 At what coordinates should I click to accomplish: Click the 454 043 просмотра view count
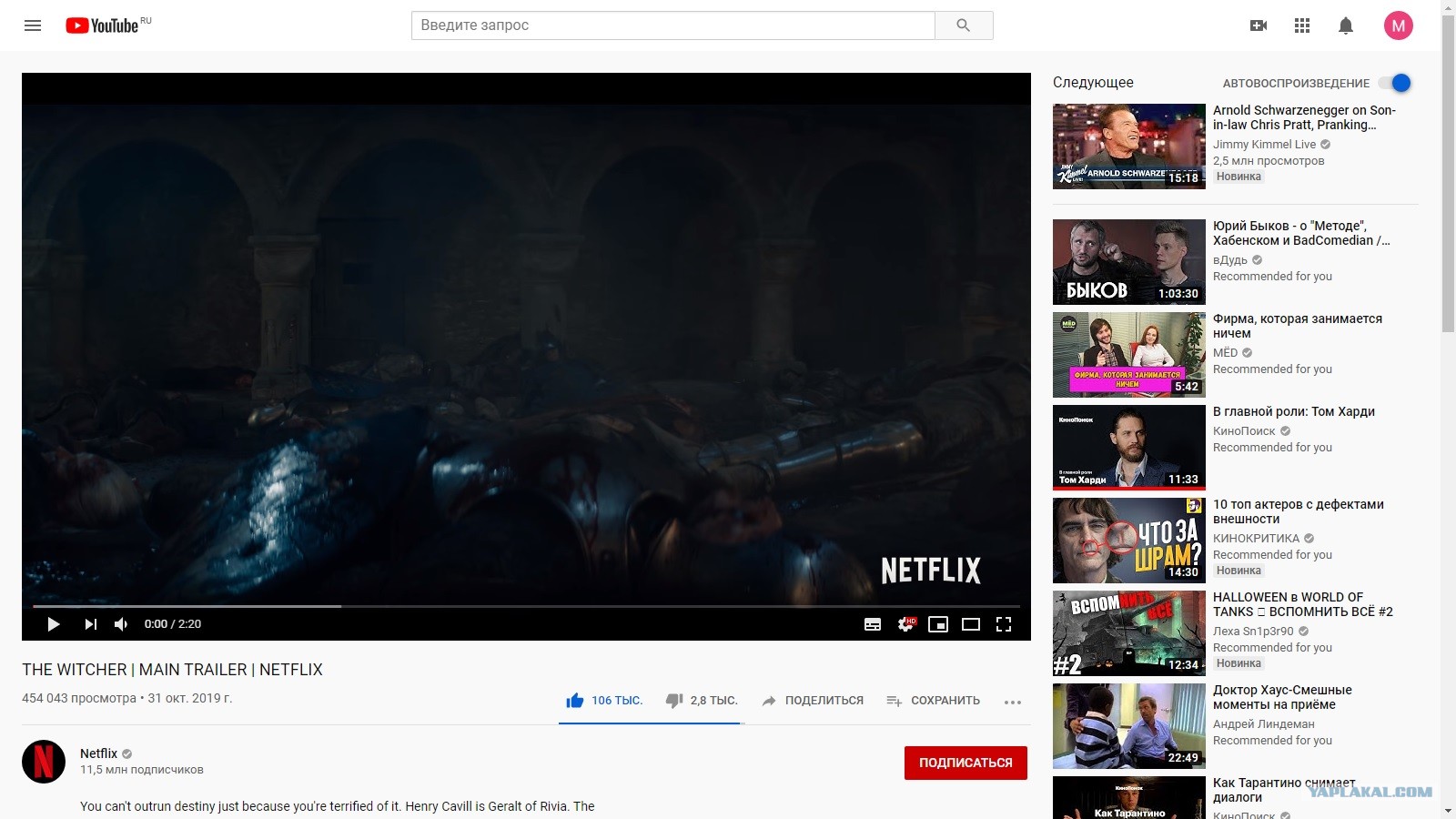tap(79, 699)
